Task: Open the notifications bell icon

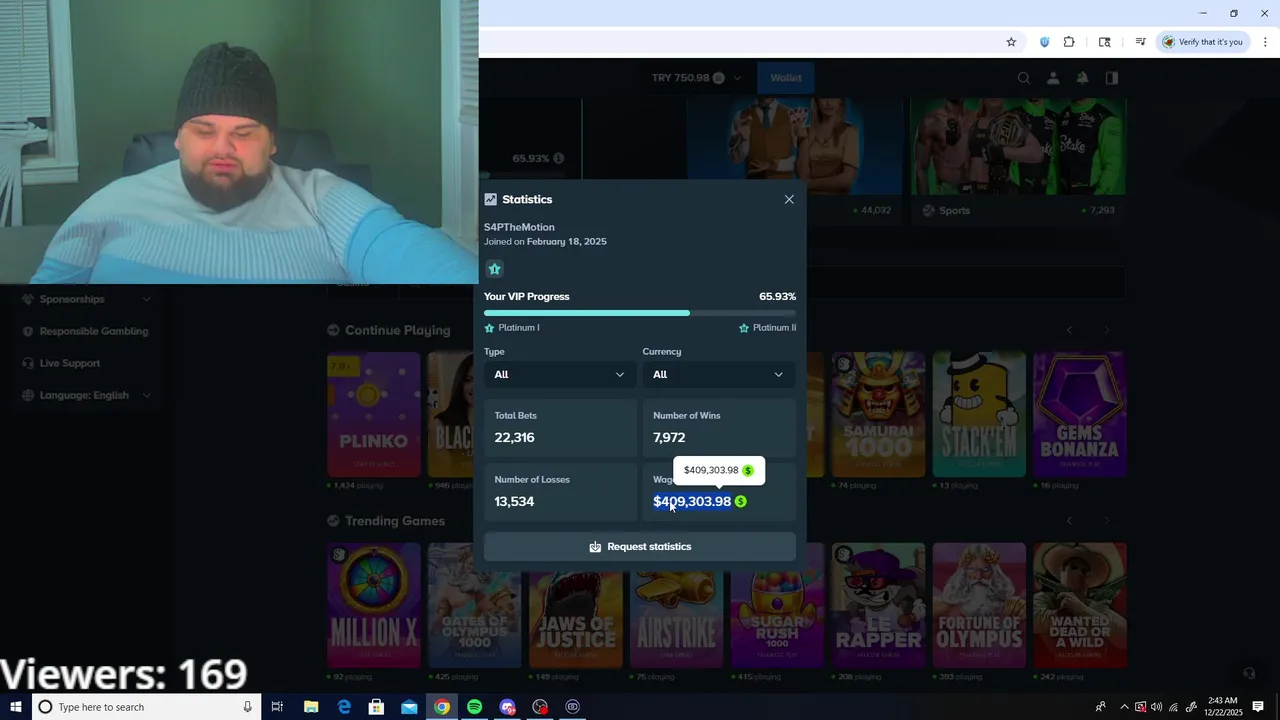Action: tap(1082, 78)
